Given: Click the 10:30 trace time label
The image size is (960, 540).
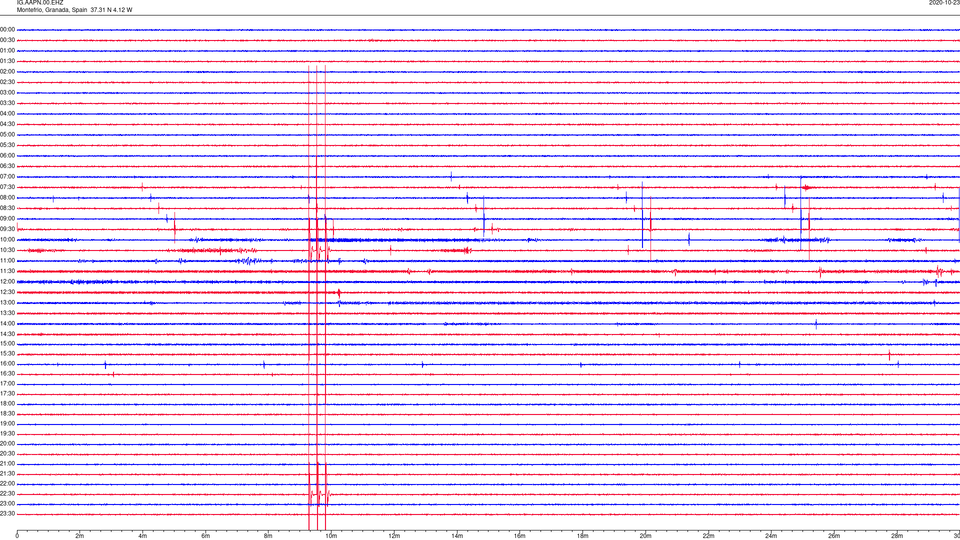Looking at the screenshot, I should tap(7, 250).
